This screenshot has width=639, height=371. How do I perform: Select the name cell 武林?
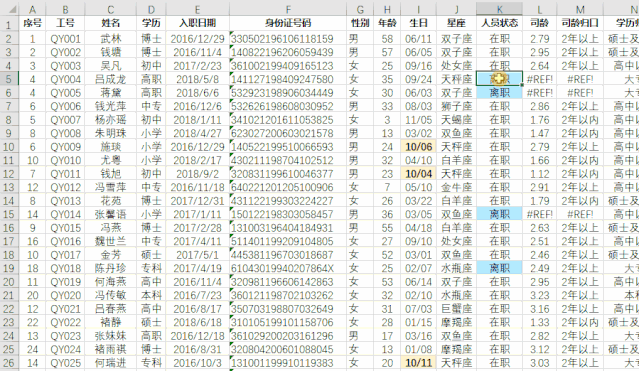[x=110, y=39]
